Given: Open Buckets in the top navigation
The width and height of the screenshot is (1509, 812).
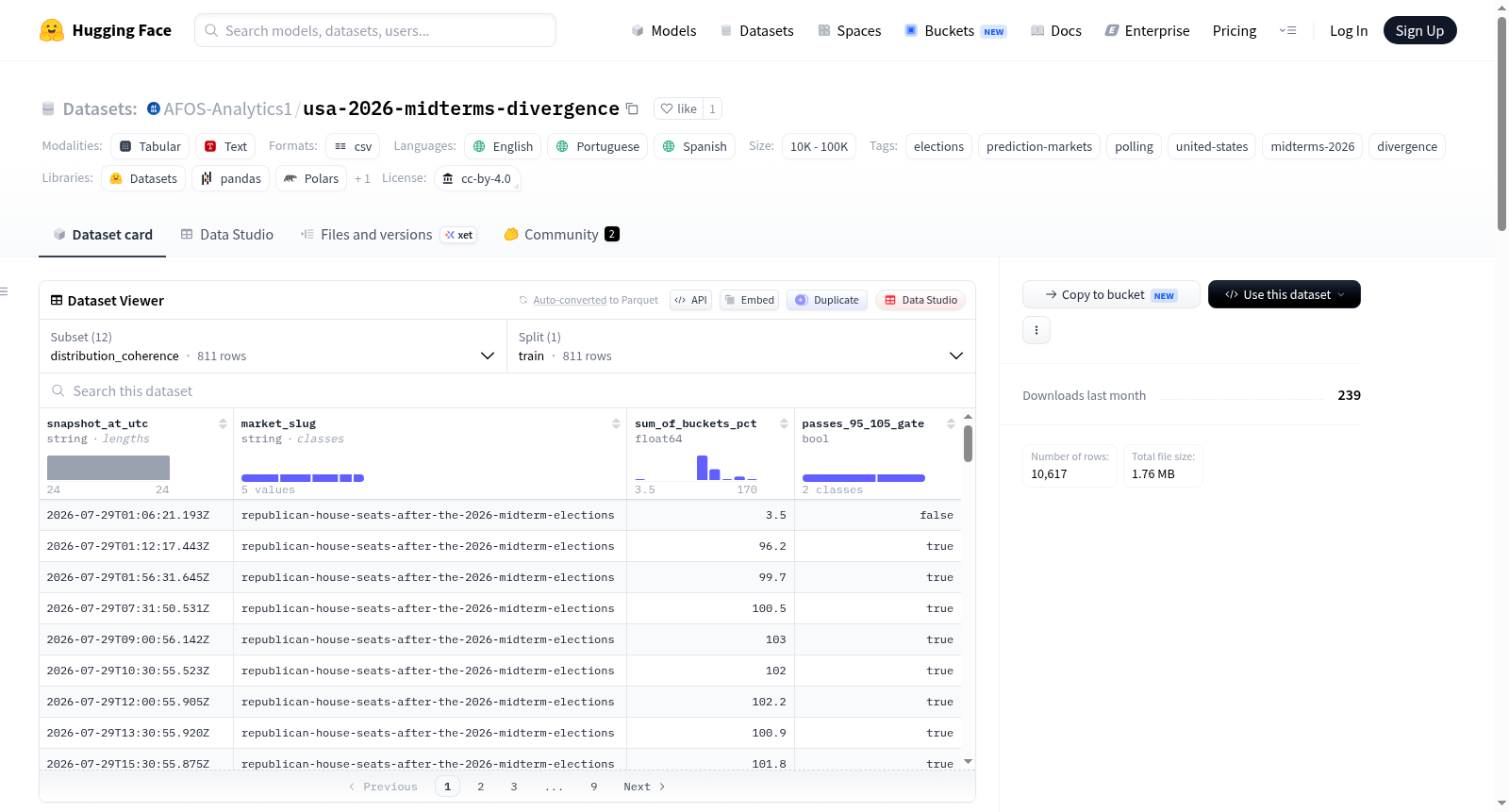Looking at the screenshot, I should click(955, 30).
